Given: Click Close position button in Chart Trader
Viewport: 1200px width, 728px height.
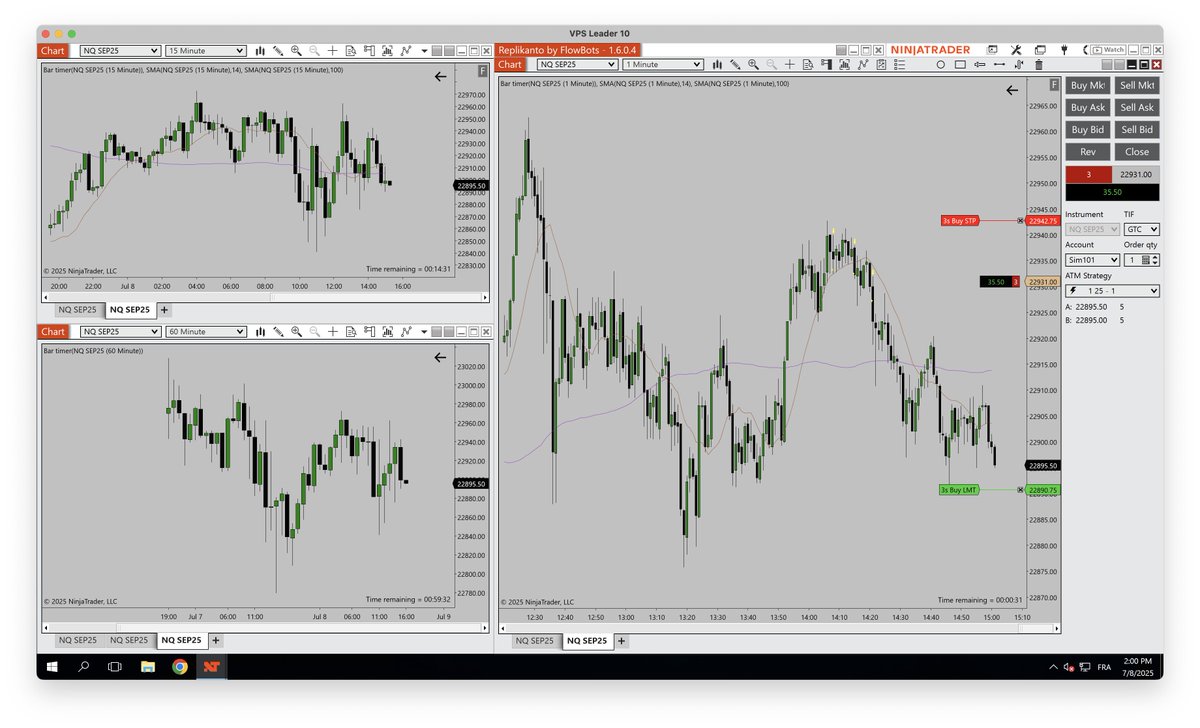Looking at the screenshot, I should click(1137, 152).
